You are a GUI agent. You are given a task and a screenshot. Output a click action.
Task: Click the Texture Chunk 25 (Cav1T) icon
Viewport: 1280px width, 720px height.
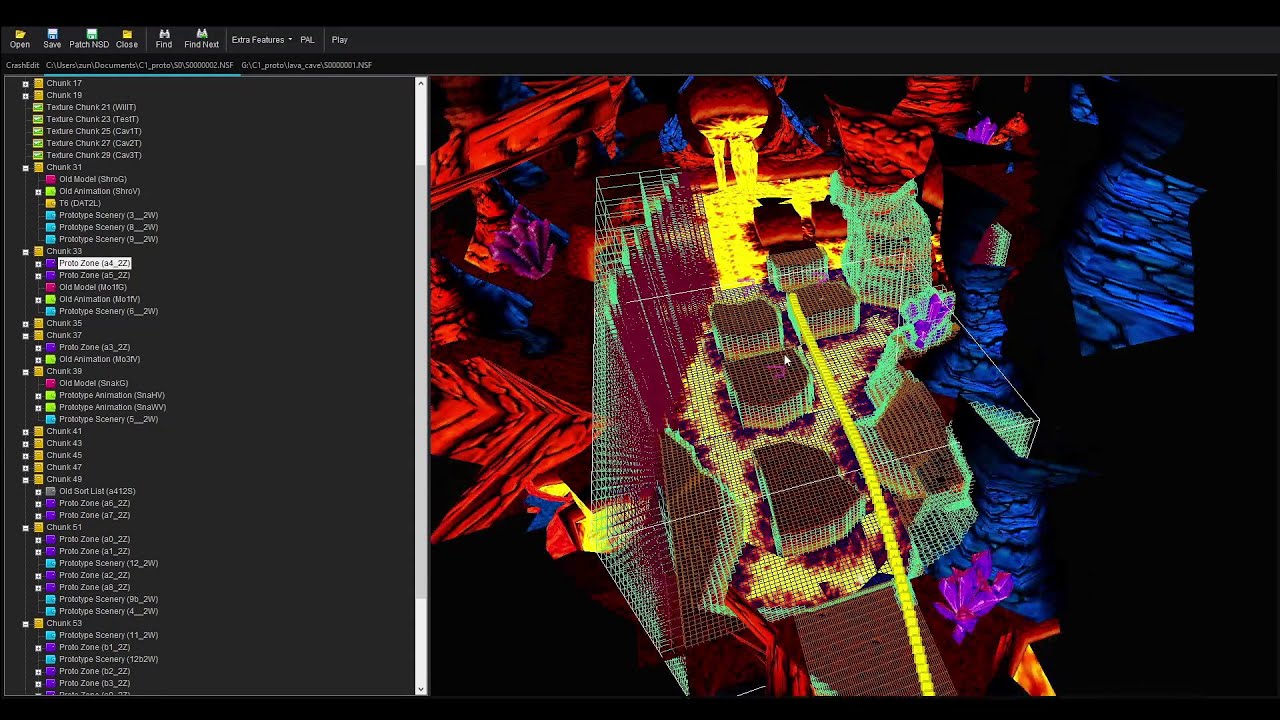(38, 131)
